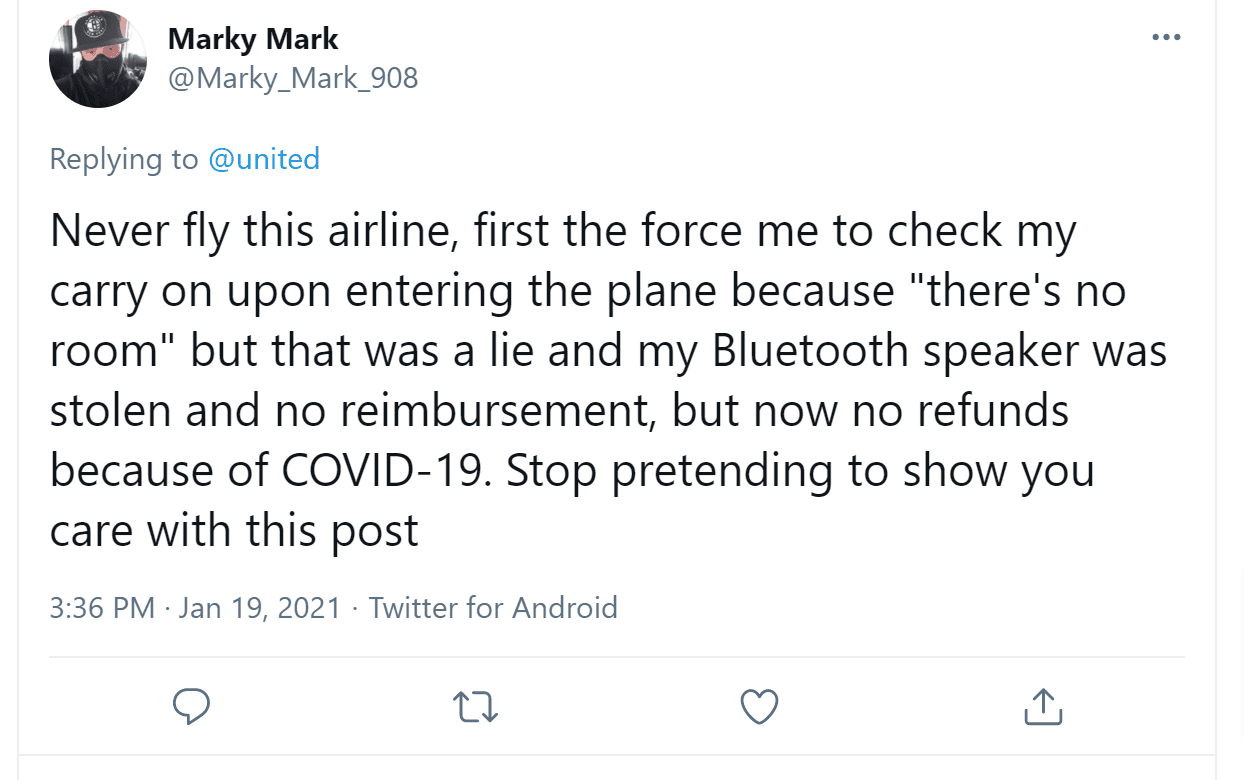Viewport: 1244px width, 780px height.
Task: Open the share tweet icon
Action: pos(1043,706)
